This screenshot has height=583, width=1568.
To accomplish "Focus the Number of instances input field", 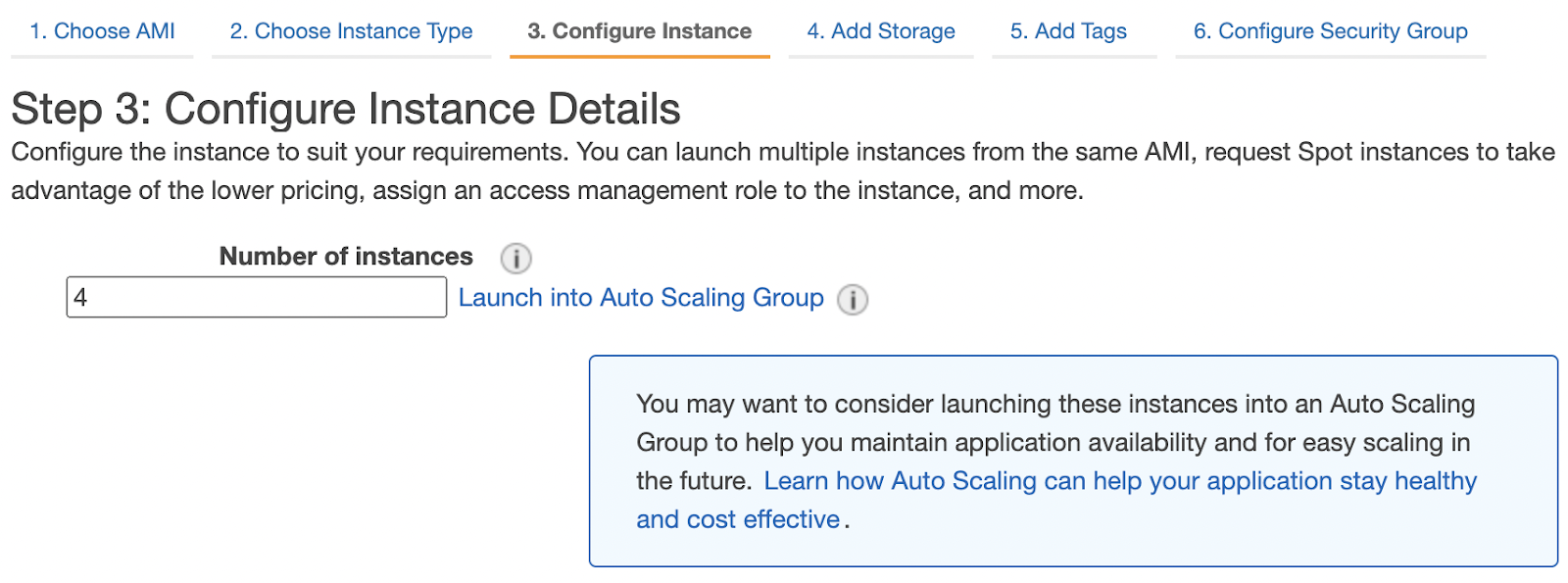I will pos(256,298).
